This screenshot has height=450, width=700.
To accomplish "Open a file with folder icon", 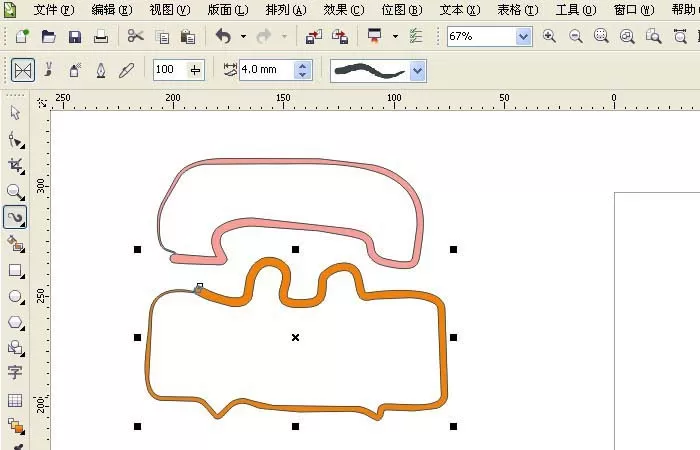I will click(48, 36).
